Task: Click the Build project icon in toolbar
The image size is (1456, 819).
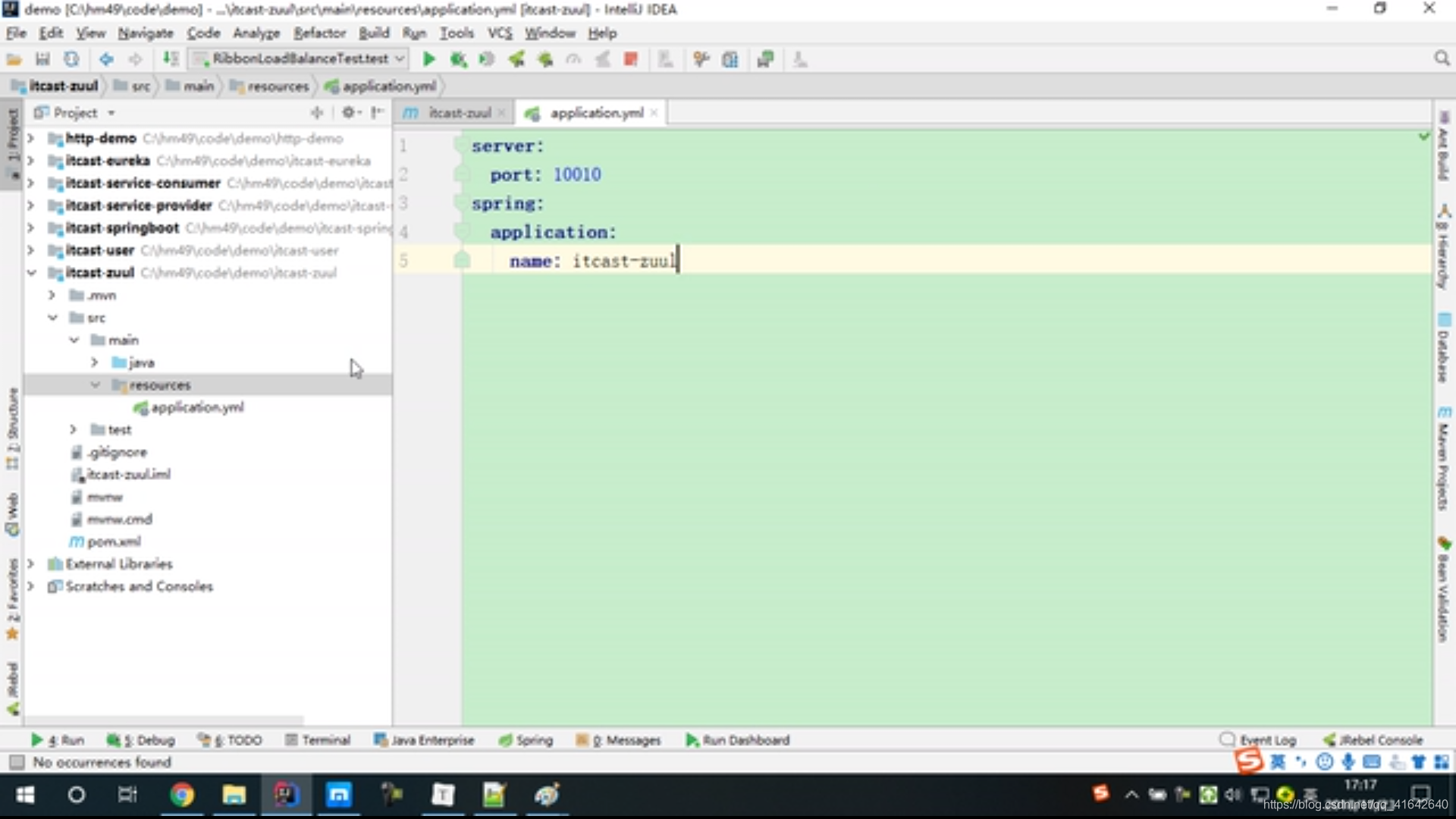Action: (x=171, y=59)
